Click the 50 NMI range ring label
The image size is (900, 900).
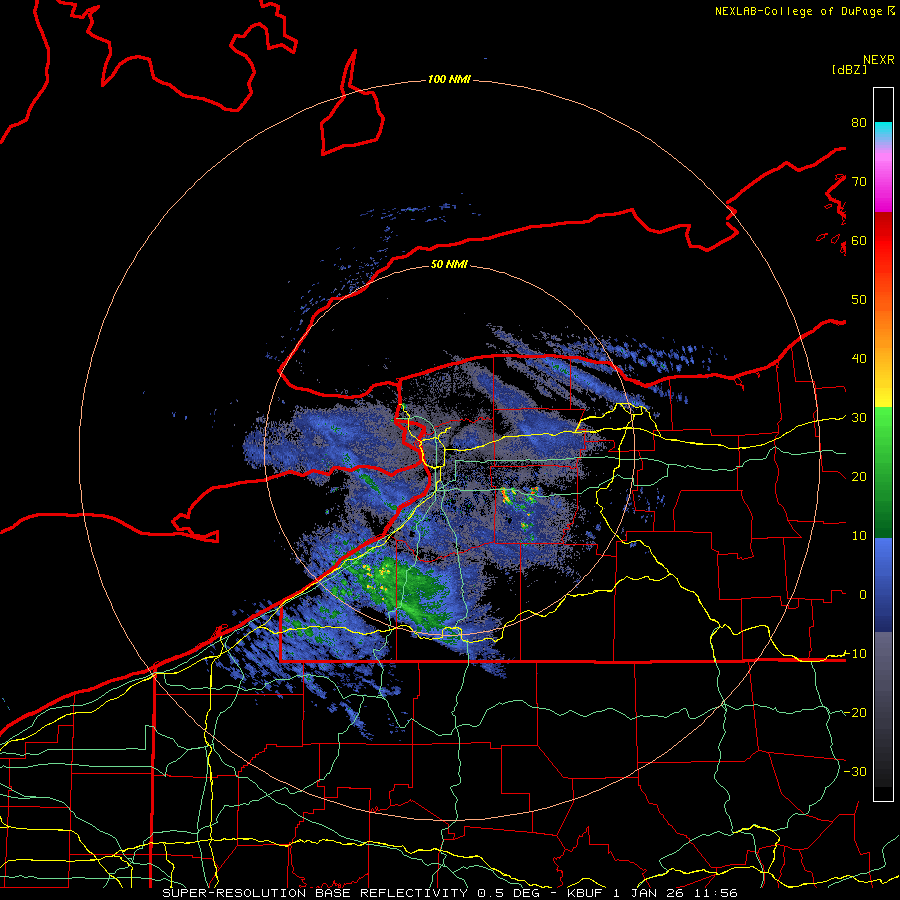pos(449,264)
